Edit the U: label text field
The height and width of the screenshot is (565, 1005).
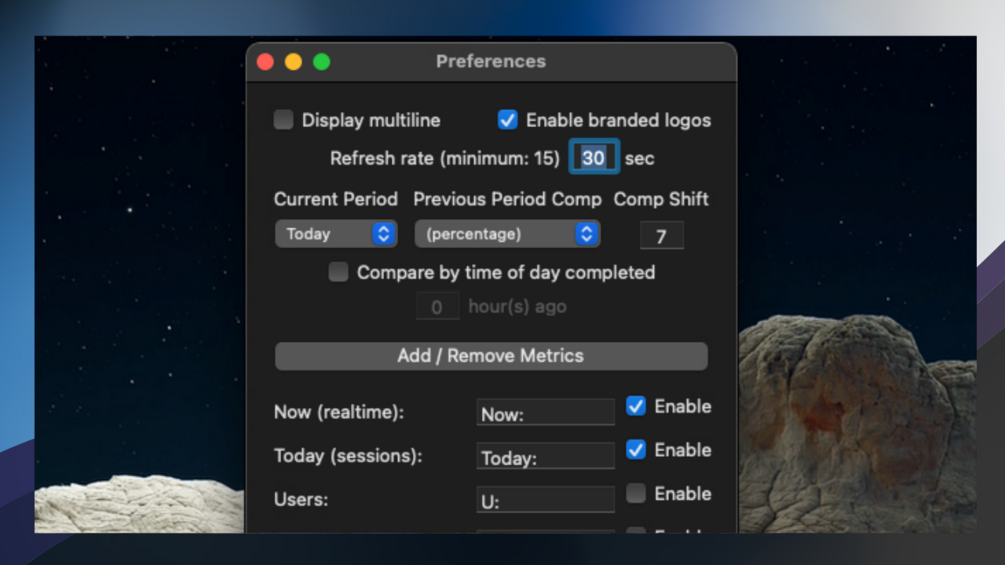(x=545, y=500)
